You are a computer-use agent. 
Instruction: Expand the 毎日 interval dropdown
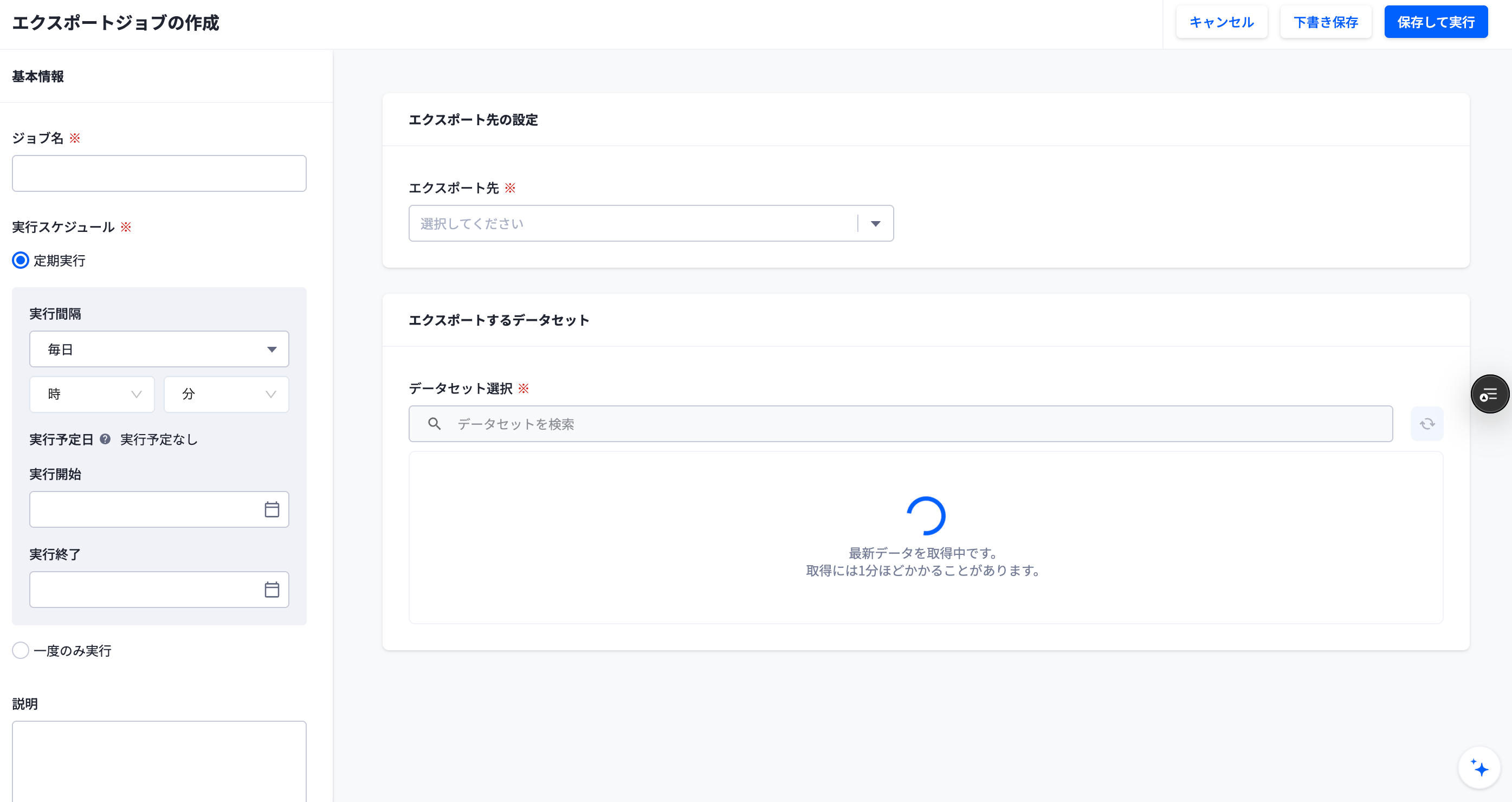[x=159, y=350]
